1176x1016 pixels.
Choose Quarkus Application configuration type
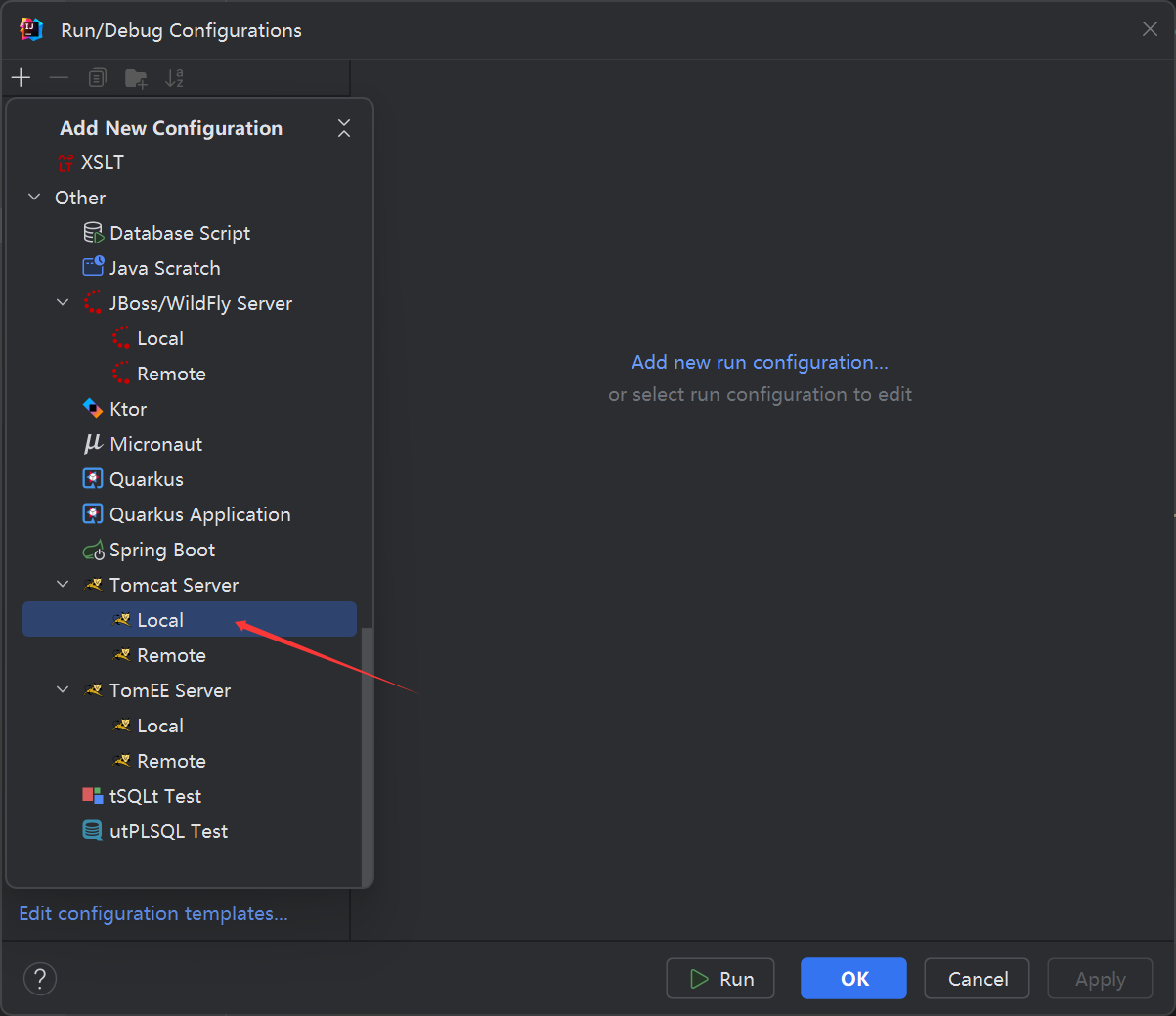coord(190,514)
